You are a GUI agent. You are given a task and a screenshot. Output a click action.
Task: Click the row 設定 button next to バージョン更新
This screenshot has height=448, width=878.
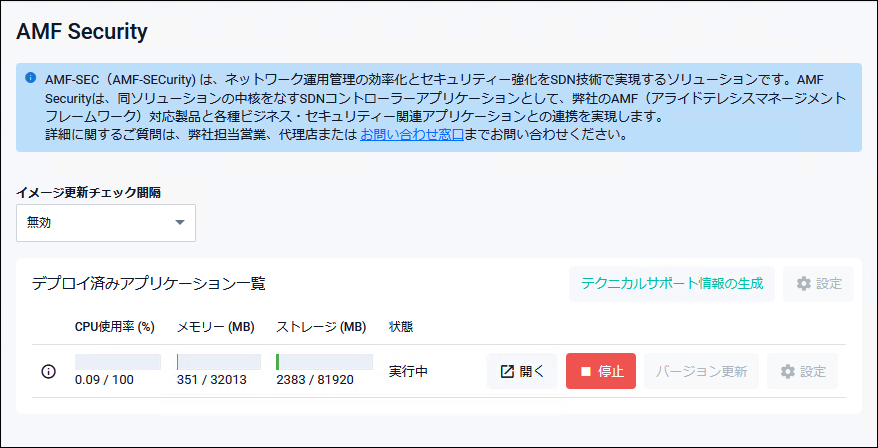[x=802, y=371]
